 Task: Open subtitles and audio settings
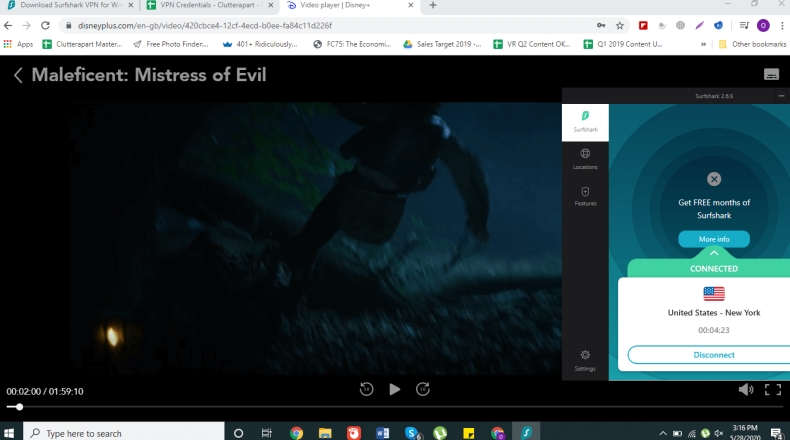[x=771, y=74]
